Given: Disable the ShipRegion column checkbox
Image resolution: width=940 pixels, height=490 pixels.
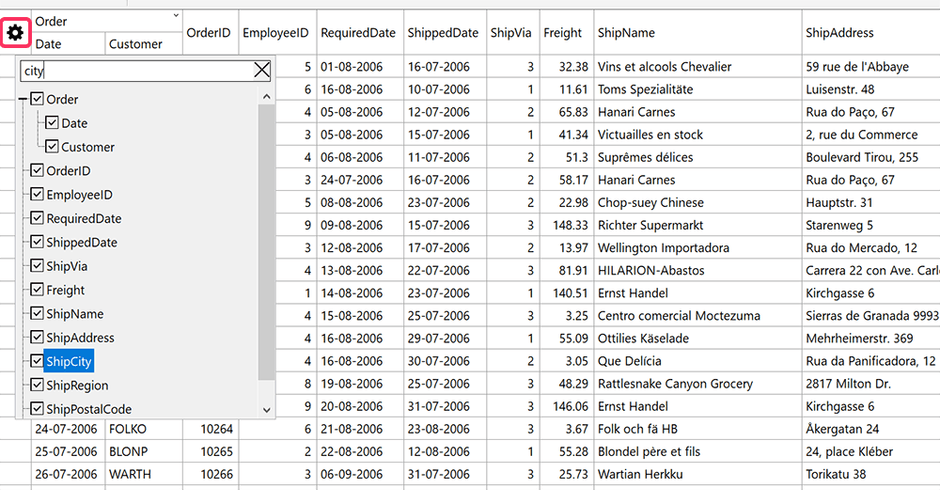Looking at the screenshot, I should [x=37, y=386].
